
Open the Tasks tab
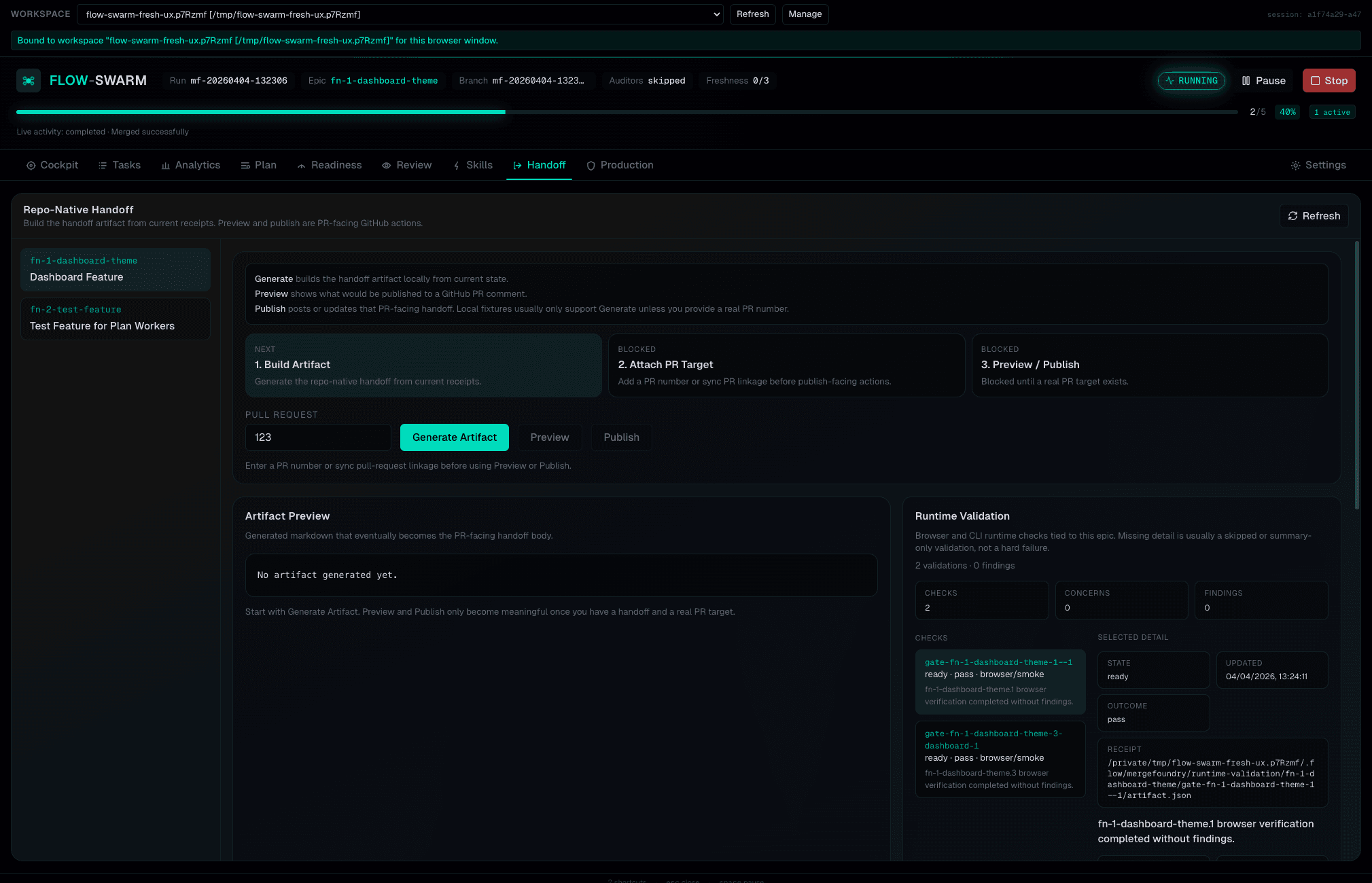click(120, 165)
